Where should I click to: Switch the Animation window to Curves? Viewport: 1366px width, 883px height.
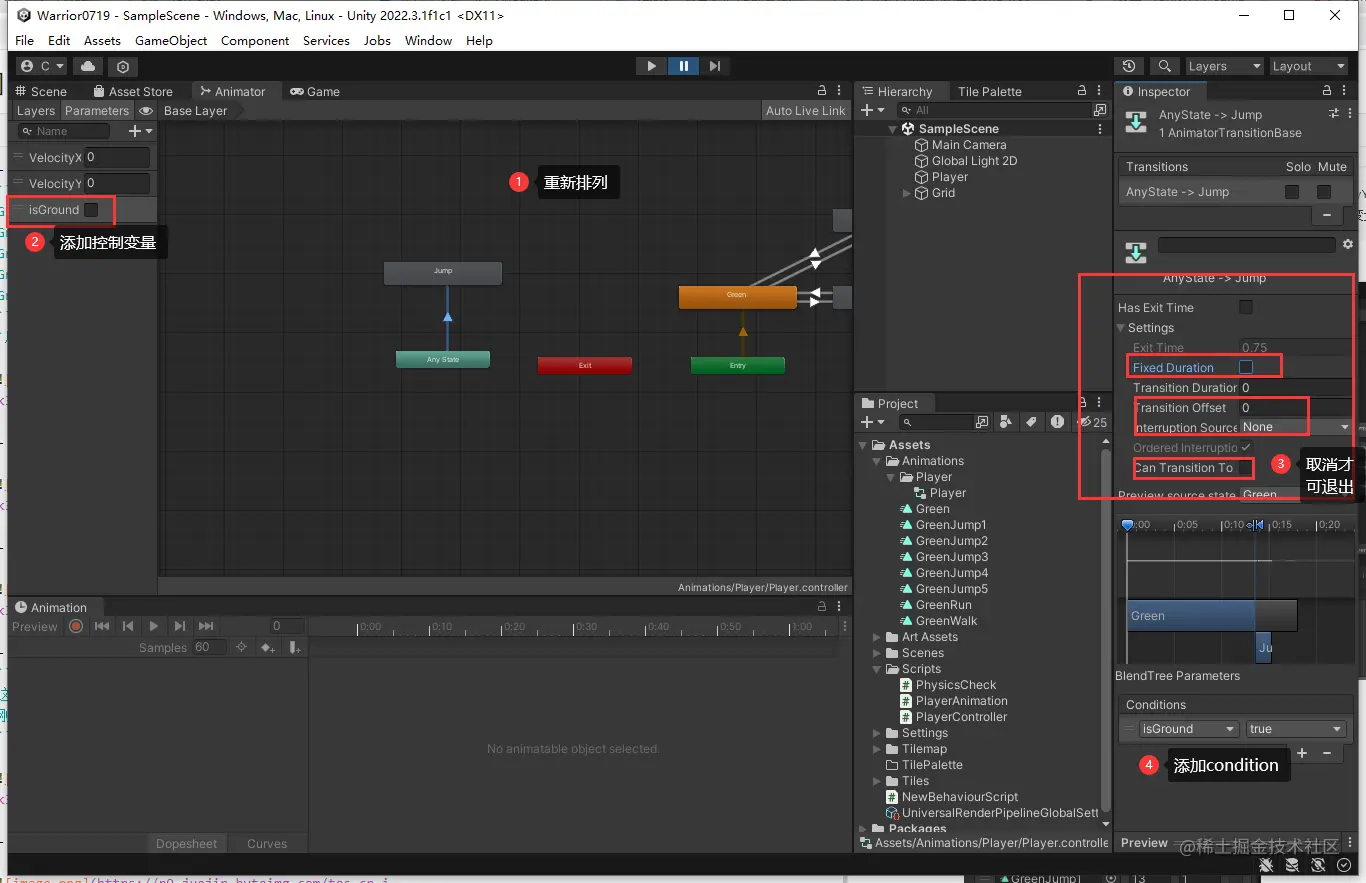[267, 844]
